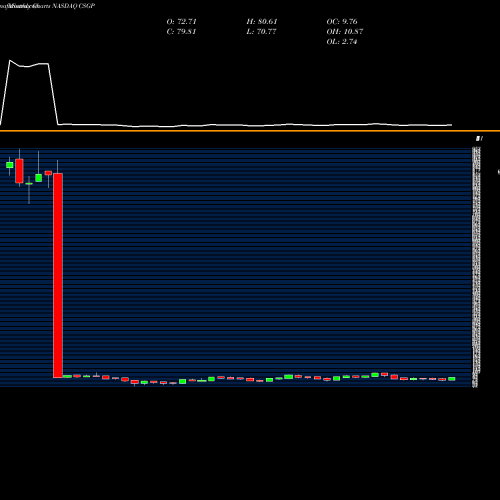The height and width of the screenshot is (500, 500).
Task: Click the close value 'C: 79.81'
Action: click(181, 31)
